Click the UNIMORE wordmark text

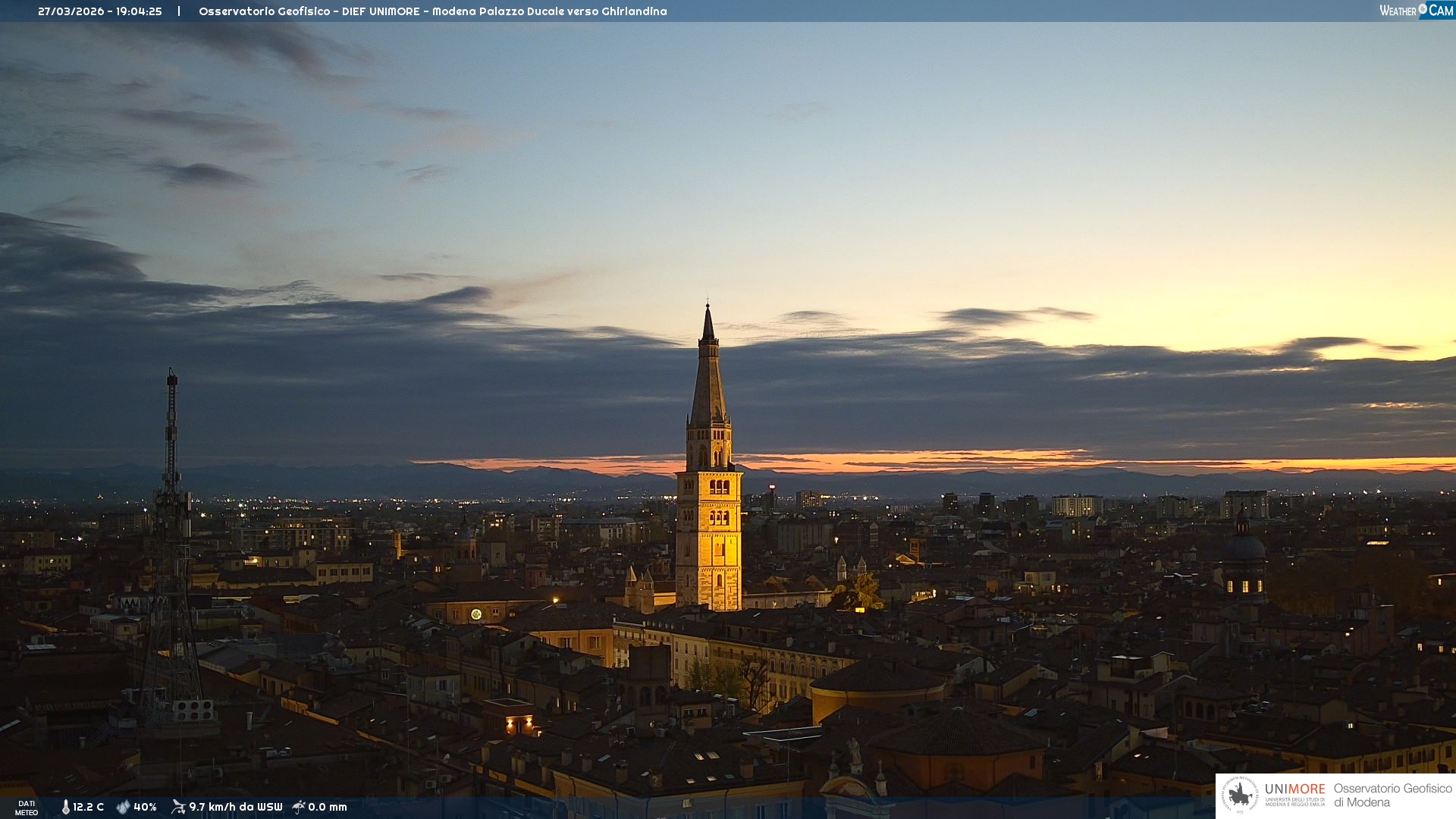point(1294,789)
